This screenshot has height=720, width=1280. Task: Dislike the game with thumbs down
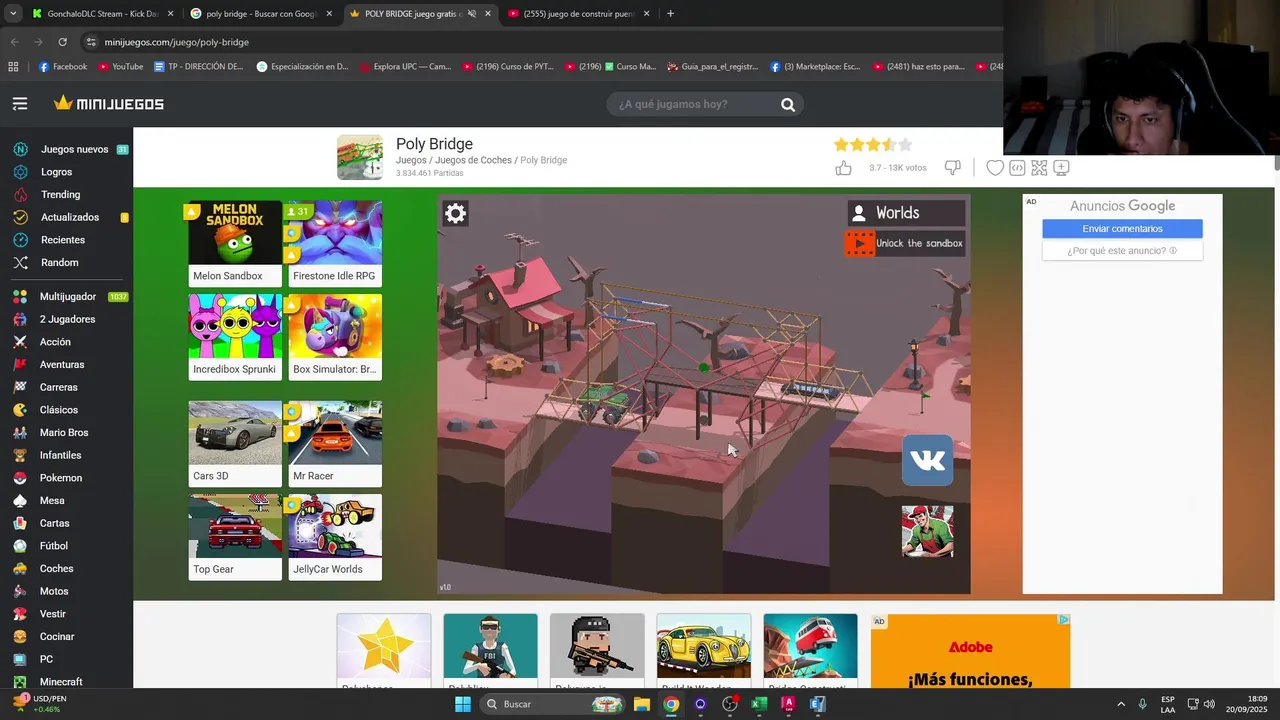click(953, 168)
